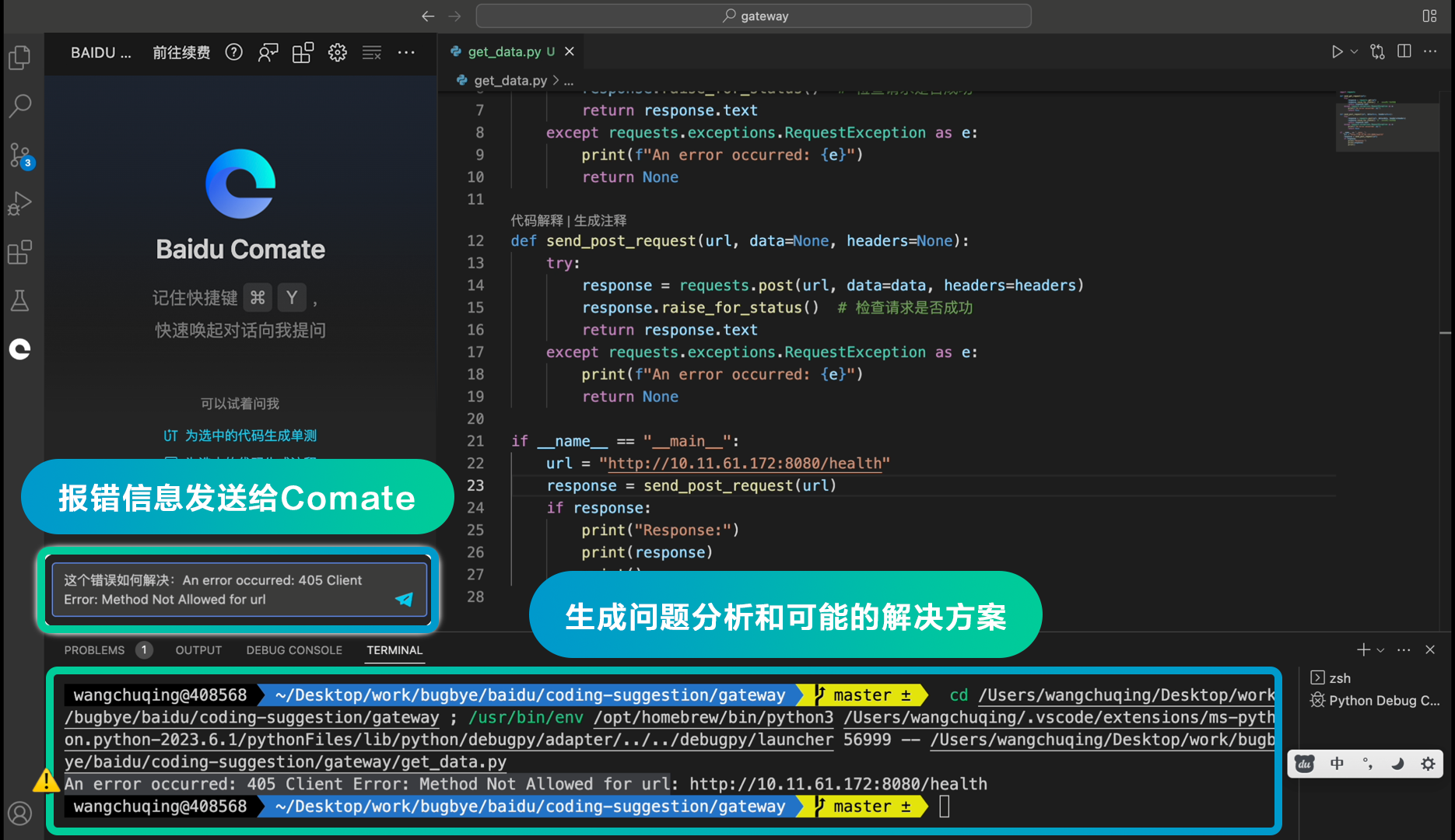Open Comate settings via the gear icon
The width and height of the screenshot is (1455, 840).
pos(337,52)
